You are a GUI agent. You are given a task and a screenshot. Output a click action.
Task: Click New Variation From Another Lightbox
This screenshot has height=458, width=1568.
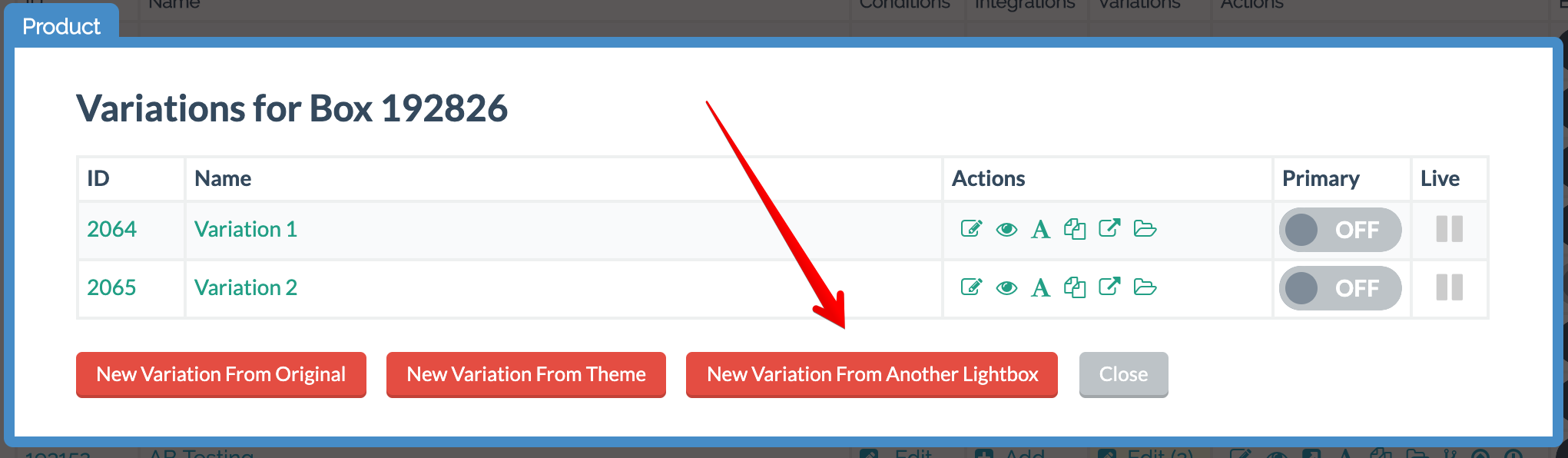(x=872, y=374)
